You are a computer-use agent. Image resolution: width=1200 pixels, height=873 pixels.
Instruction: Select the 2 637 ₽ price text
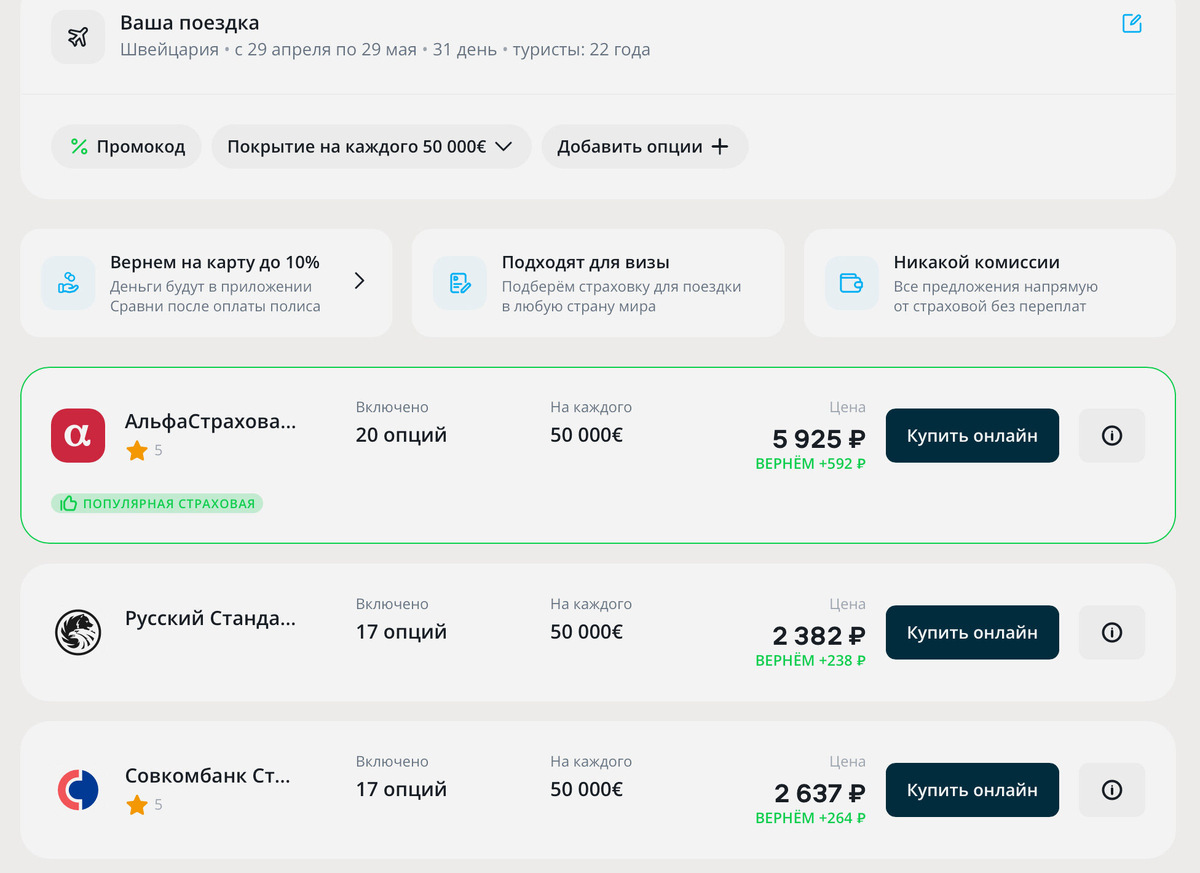click(x=819, y=790)
